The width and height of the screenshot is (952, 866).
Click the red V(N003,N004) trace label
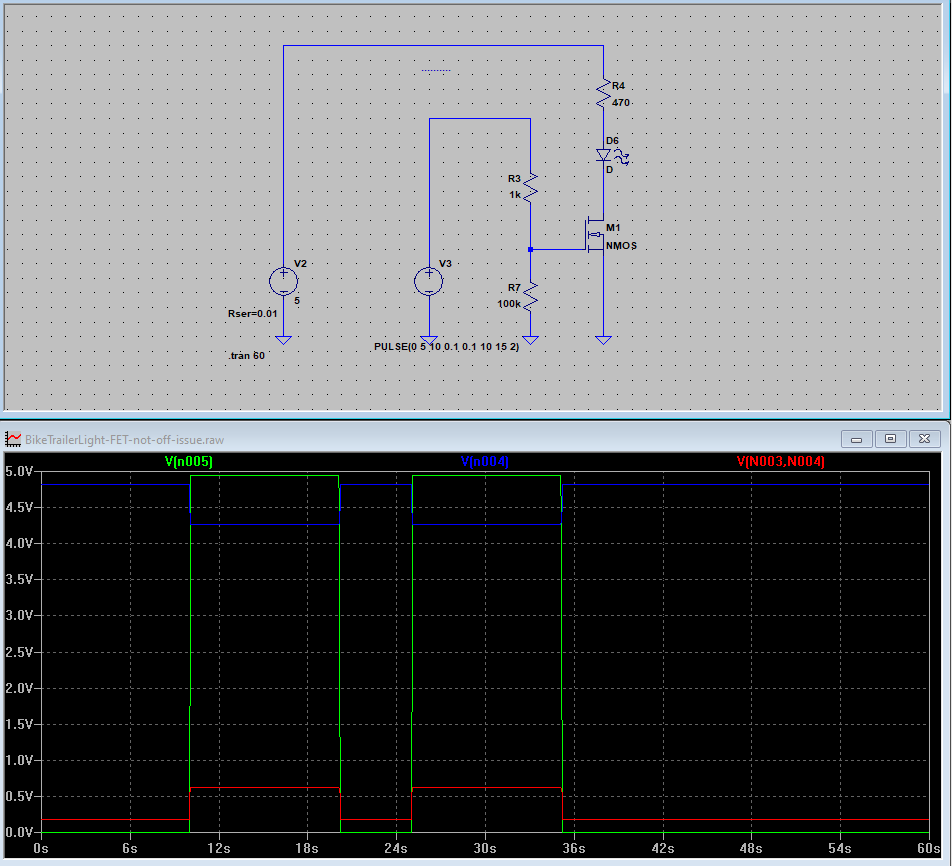[780, 462]
